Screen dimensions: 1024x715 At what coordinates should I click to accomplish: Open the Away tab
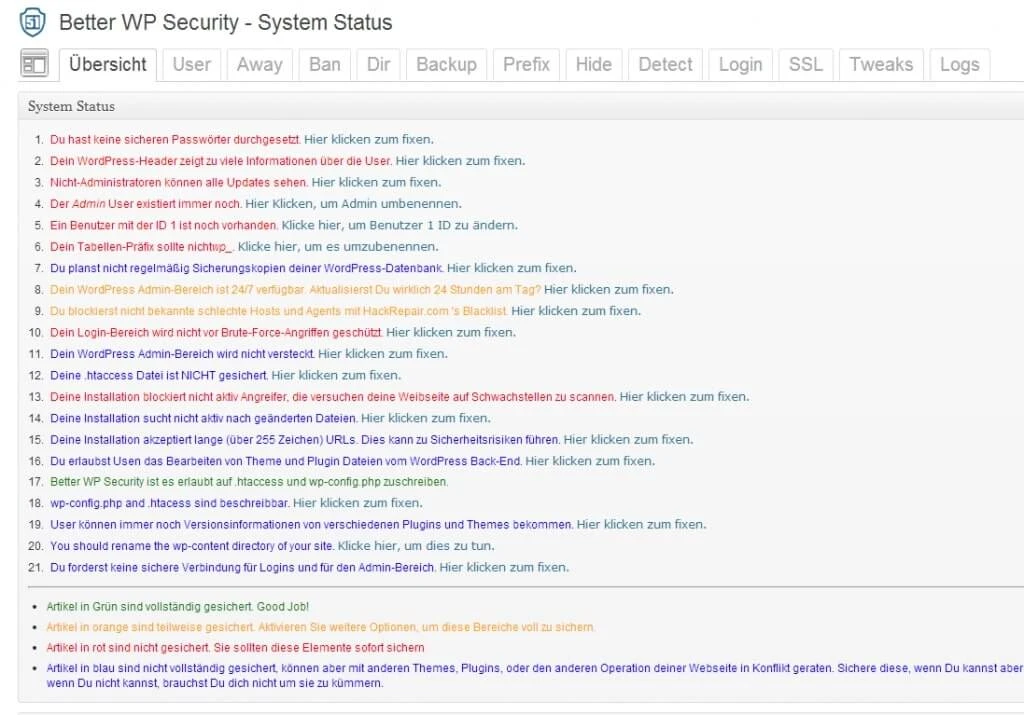click(x=259, y=64)
